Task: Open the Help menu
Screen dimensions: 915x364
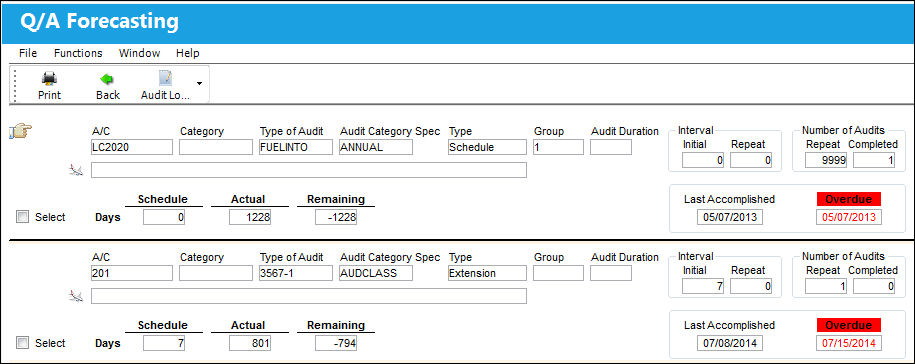Action: (188, 53)
